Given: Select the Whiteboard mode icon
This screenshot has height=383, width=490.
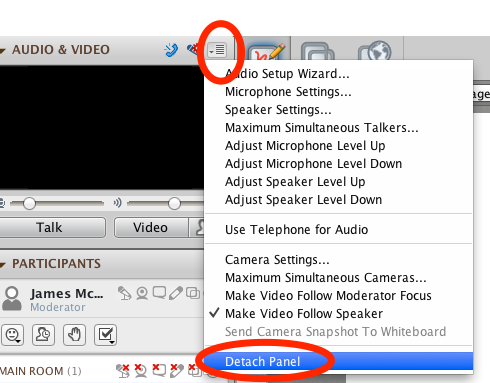Looking at the screenshot, I should point(267,52).
